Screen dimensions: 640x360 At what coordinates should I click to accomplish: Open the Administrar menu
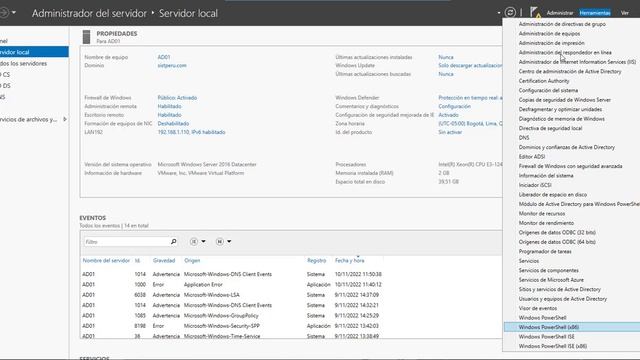(x=560, y=13)
